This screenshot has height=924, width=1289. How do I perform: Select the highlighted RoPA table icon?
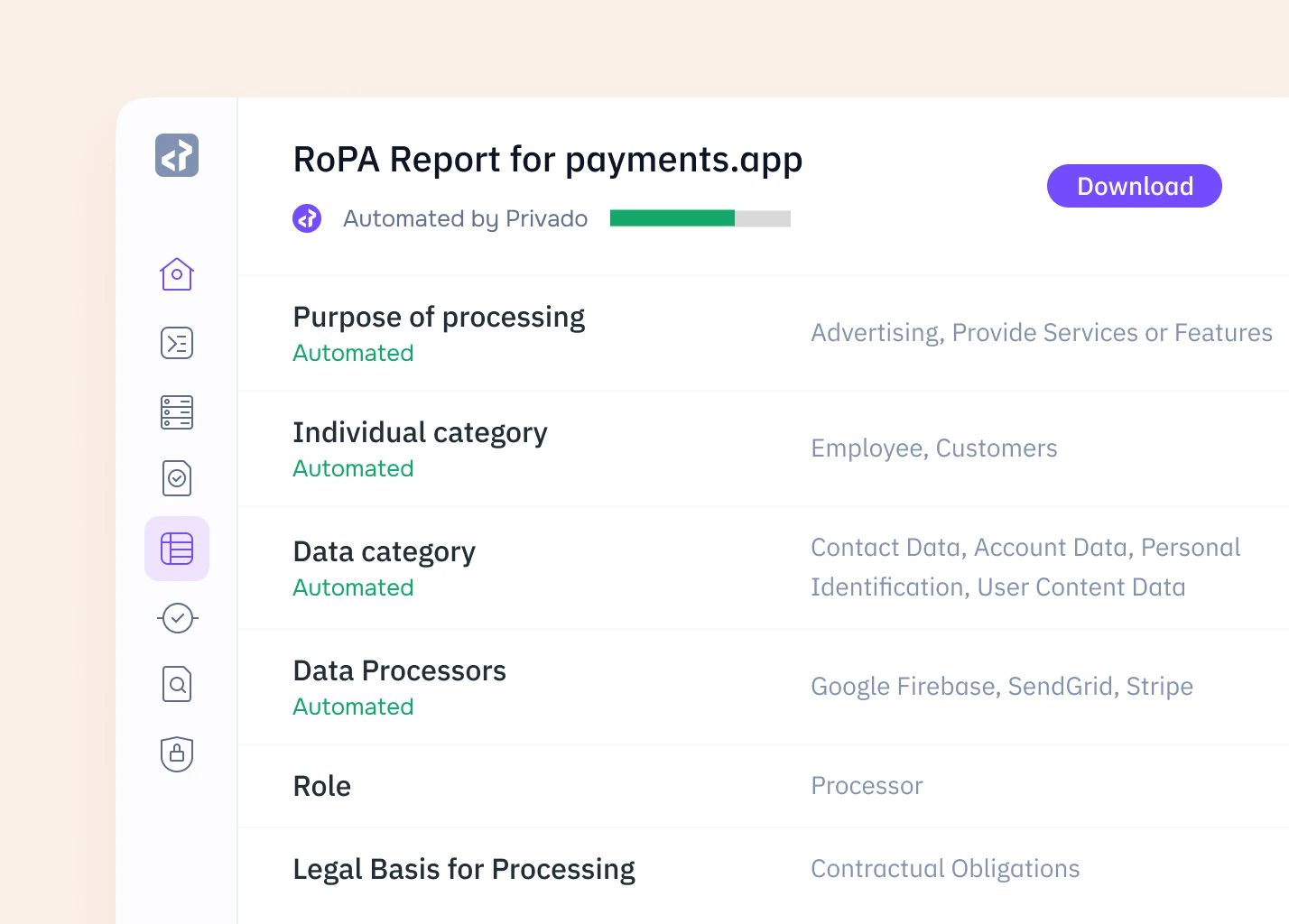click(177, 549)
